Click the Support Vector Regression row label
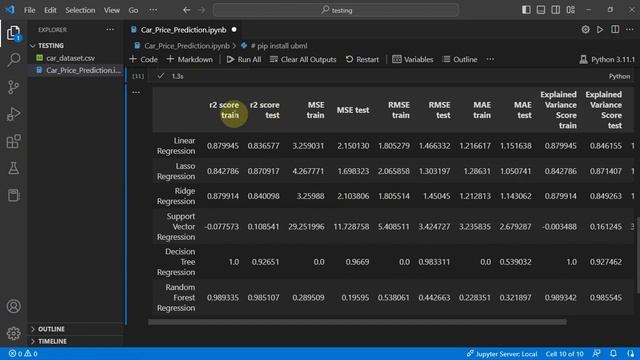640x360 pixels. (x=176, y=227)
